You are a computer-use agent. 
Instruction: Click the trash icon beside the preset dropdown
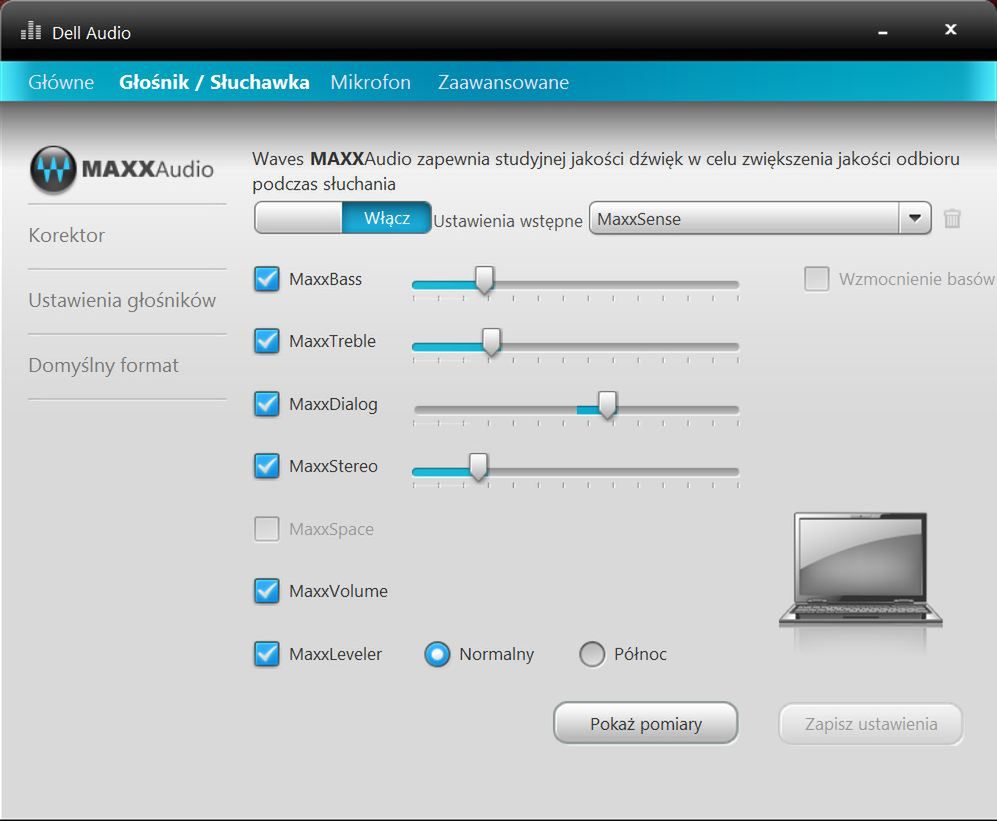952,219
